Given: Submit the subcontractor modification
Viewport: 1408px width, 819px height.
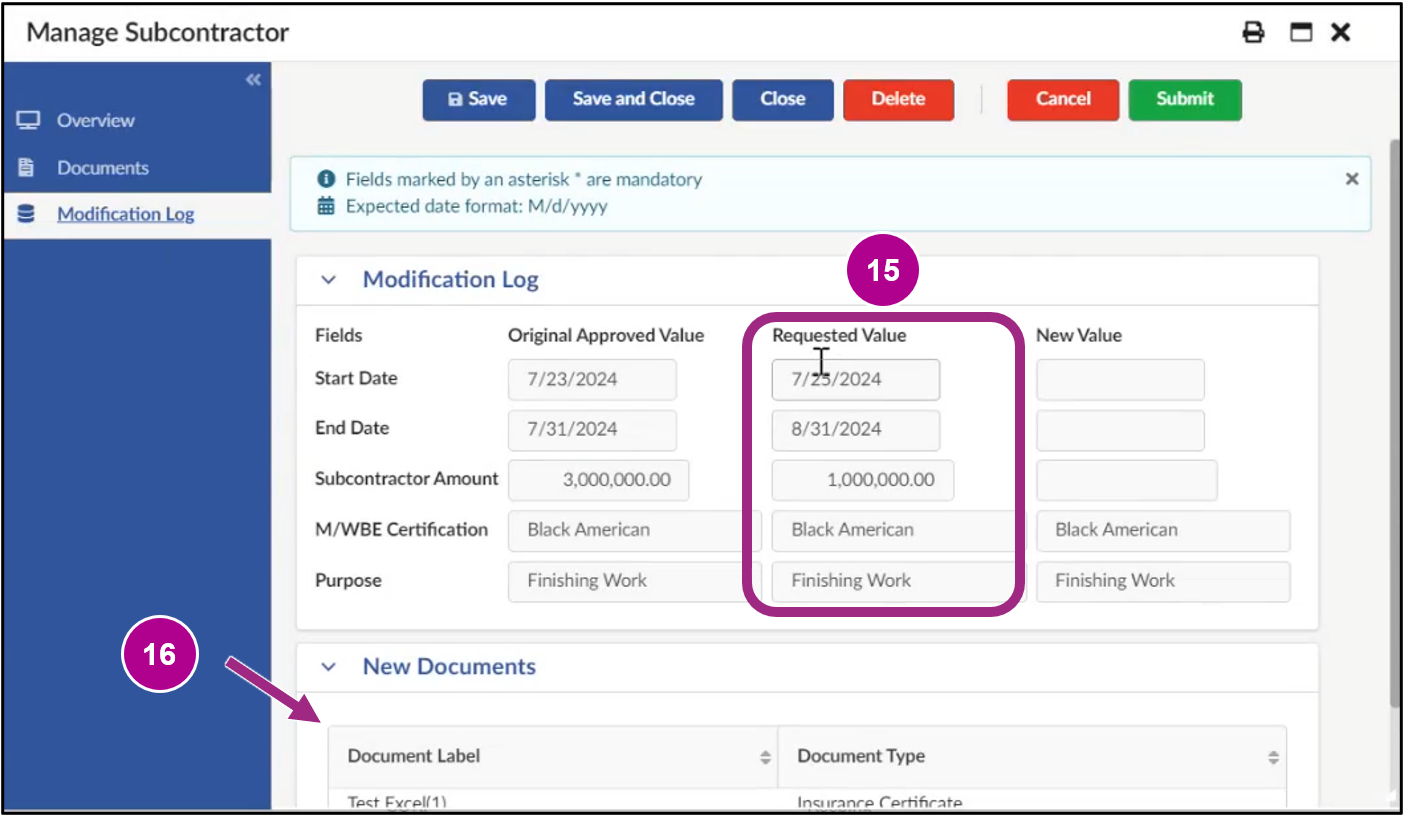Looking at the screenshot, I should pyautogui.click(x=1184, y=99).
